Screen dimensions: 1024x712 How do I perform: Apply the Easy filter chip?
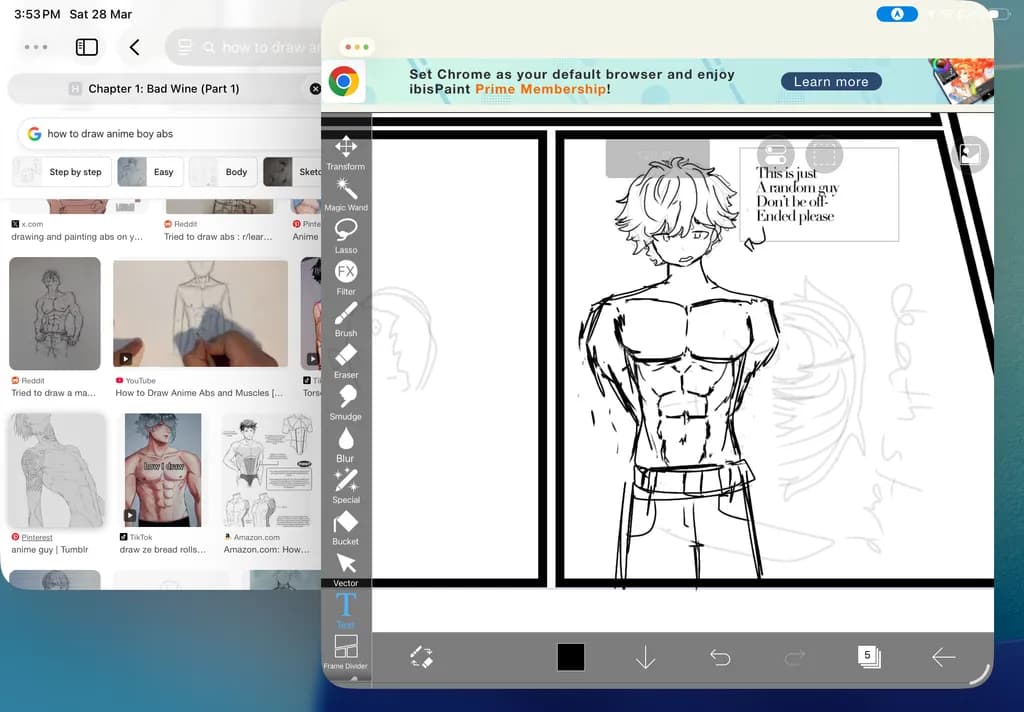[150, 172]
